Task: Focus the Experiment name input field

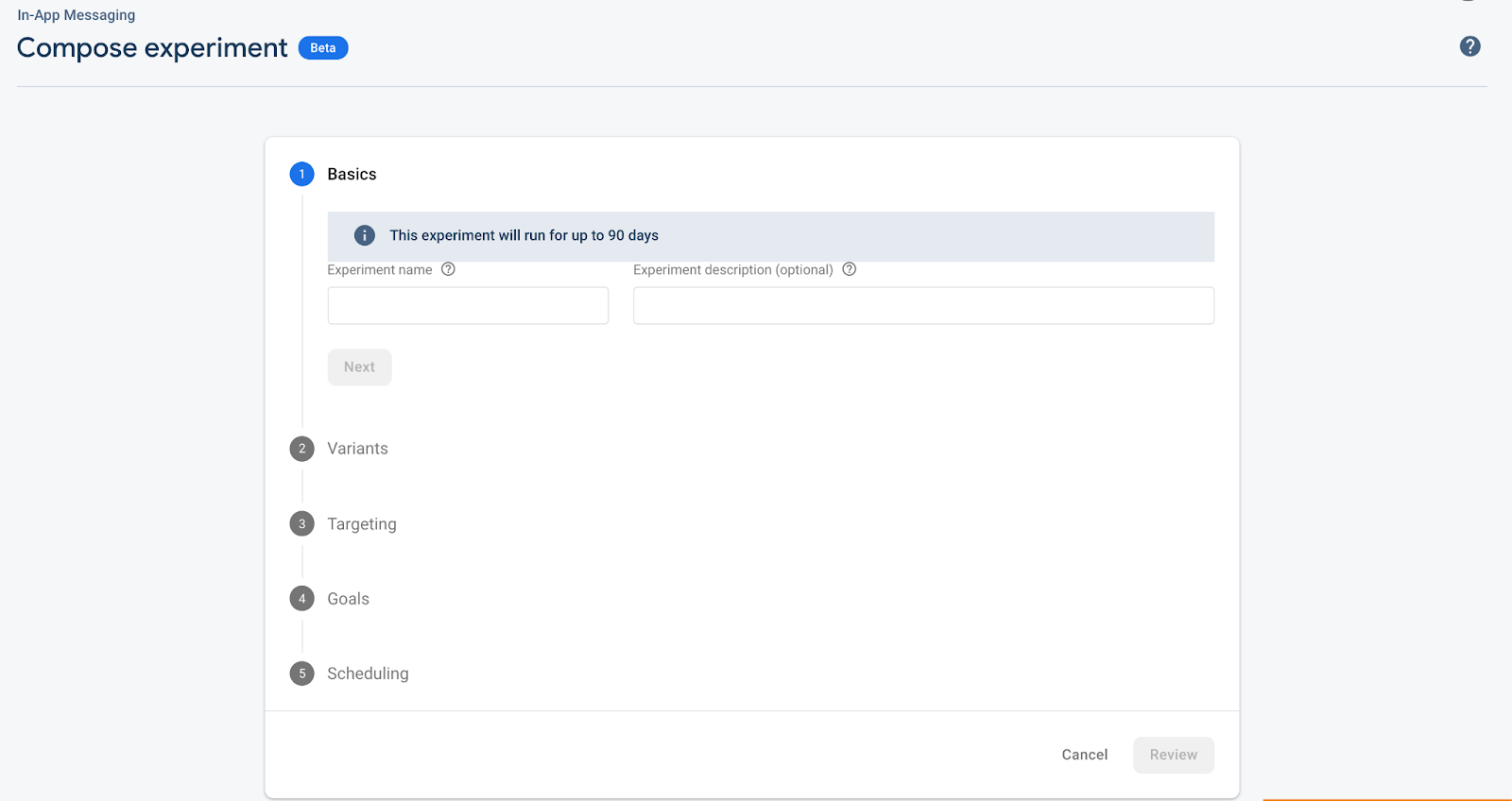Action: point(468,306)
